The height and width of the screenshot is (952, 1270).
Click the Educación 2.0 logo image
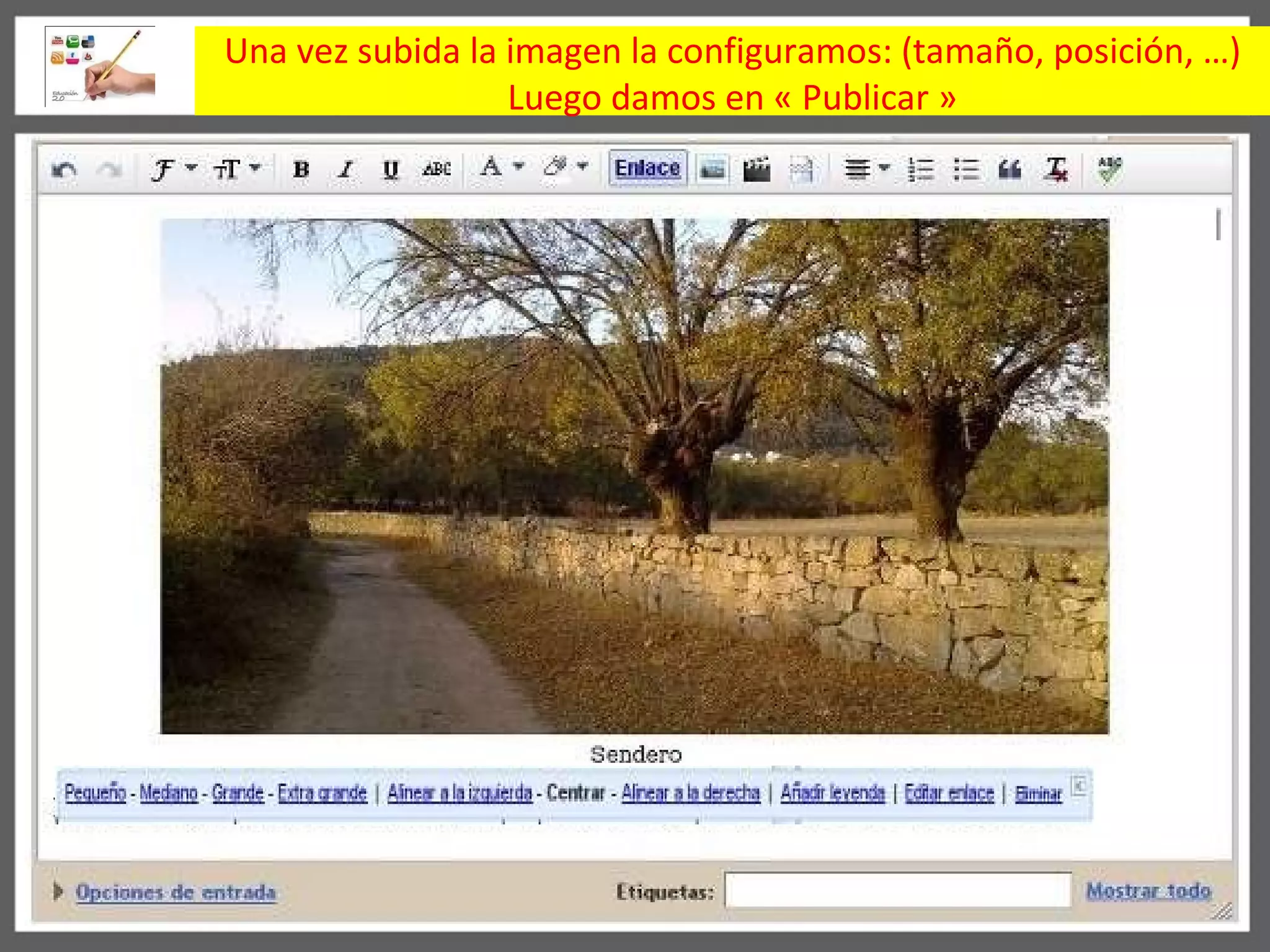pyautogui.click(x=100, y=66)
